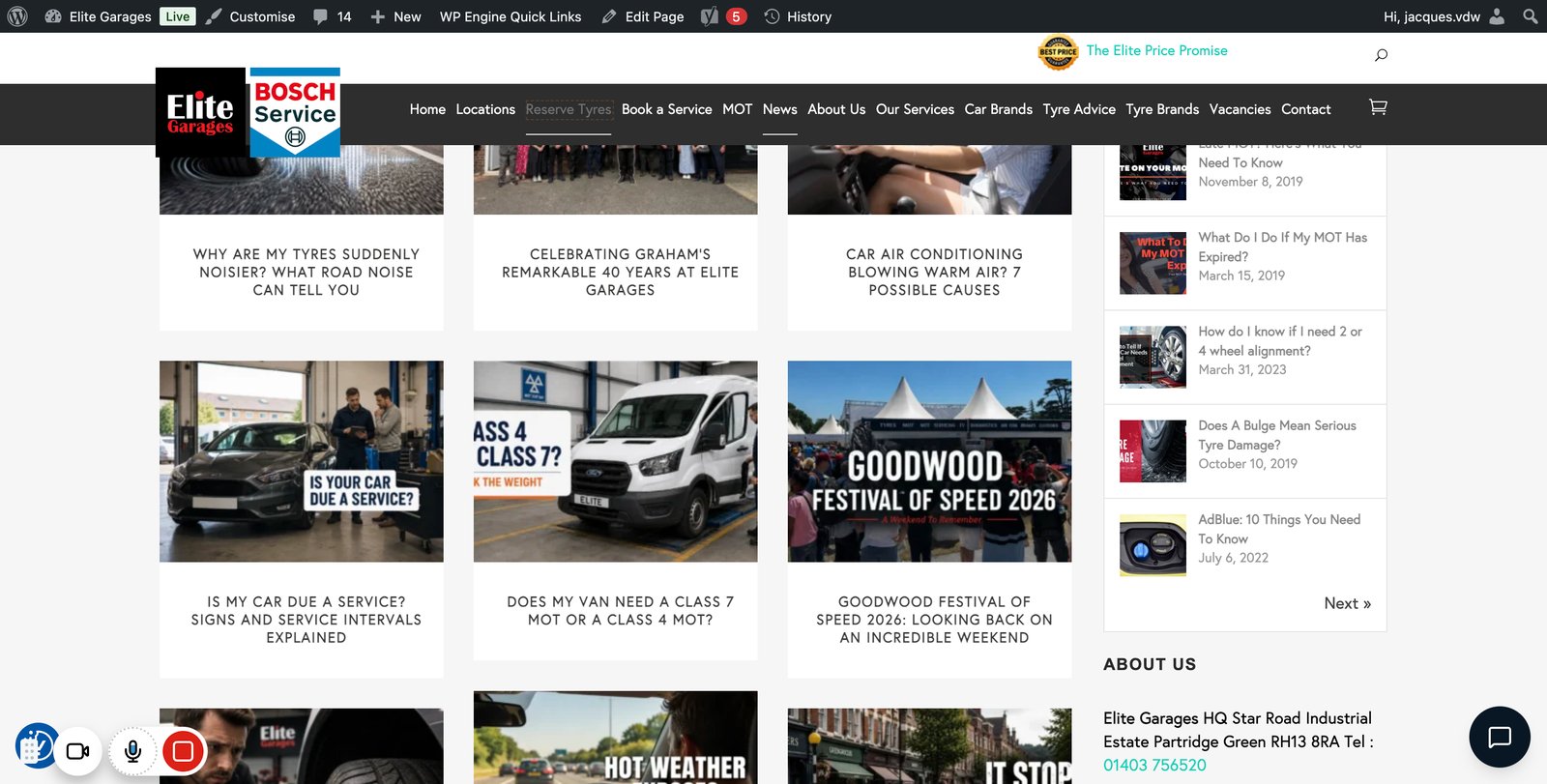1547x784 pixels.
Task: Open car air conditioning blowing warm air article
Action: [934, 272]
